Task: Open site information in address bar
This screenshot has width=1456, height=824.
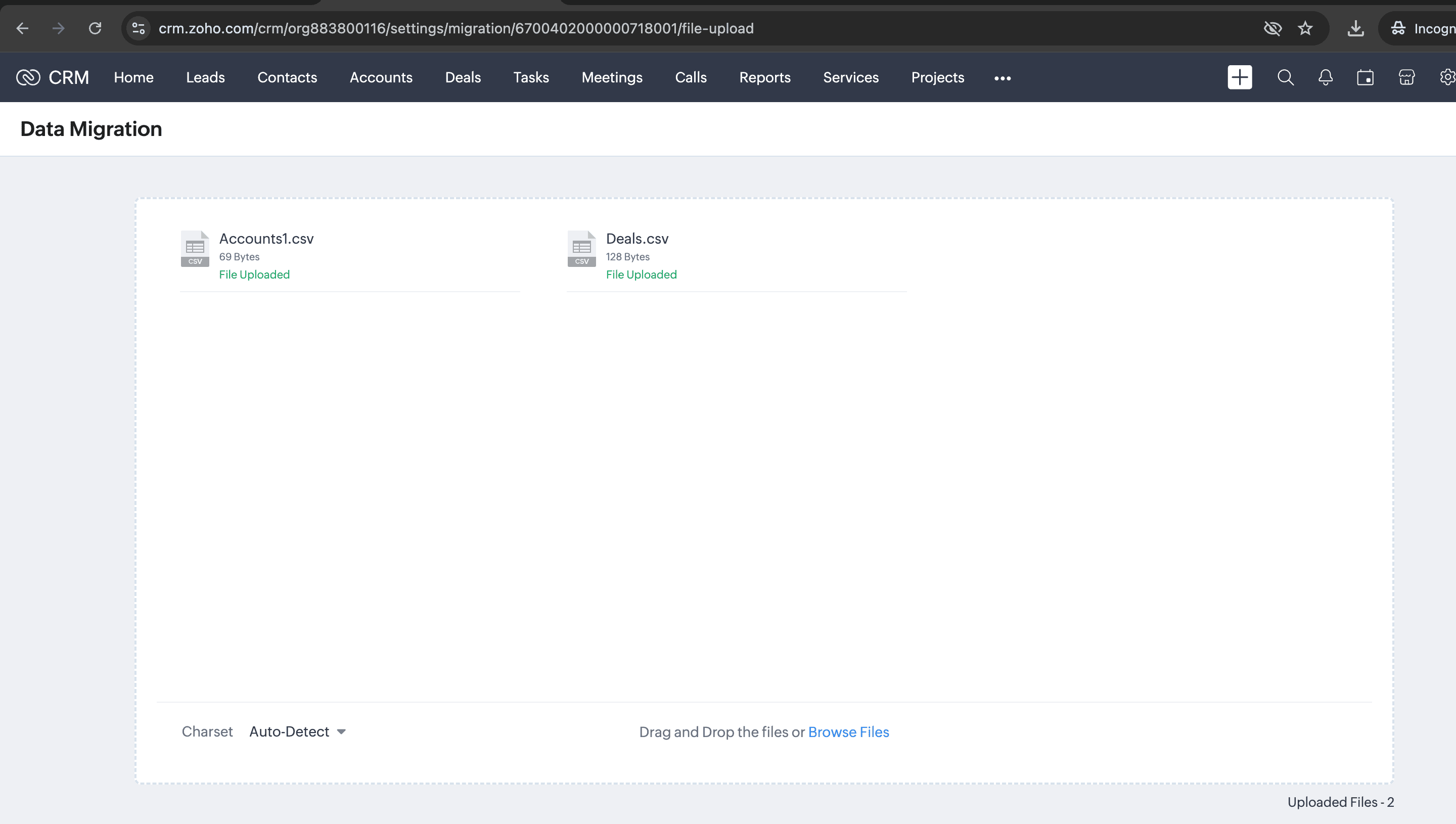Action: 139,28
